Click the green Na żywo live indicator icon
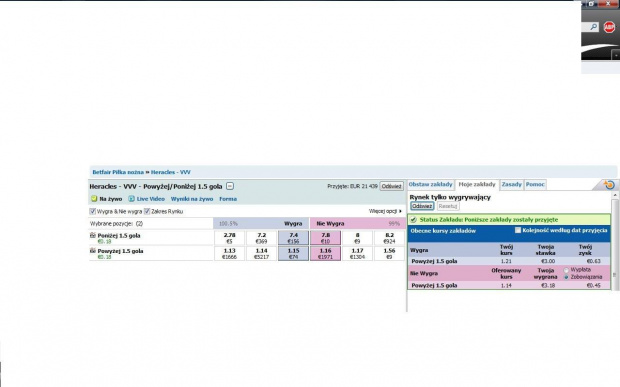Viewport: 620px width, 387px height. pos(94,199)
